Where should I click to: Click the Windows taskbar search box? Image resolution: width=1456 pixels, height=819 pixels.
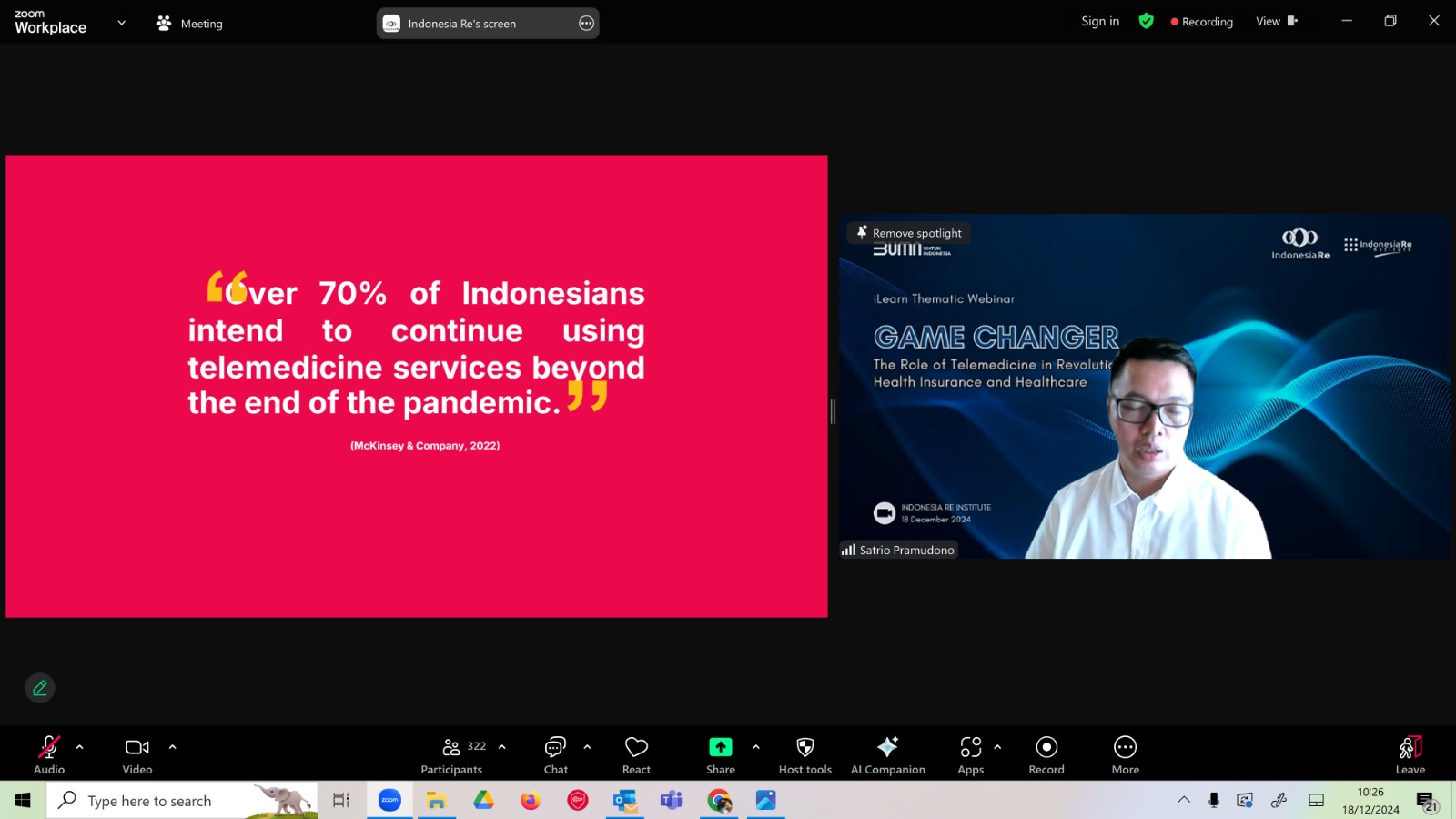183,801
